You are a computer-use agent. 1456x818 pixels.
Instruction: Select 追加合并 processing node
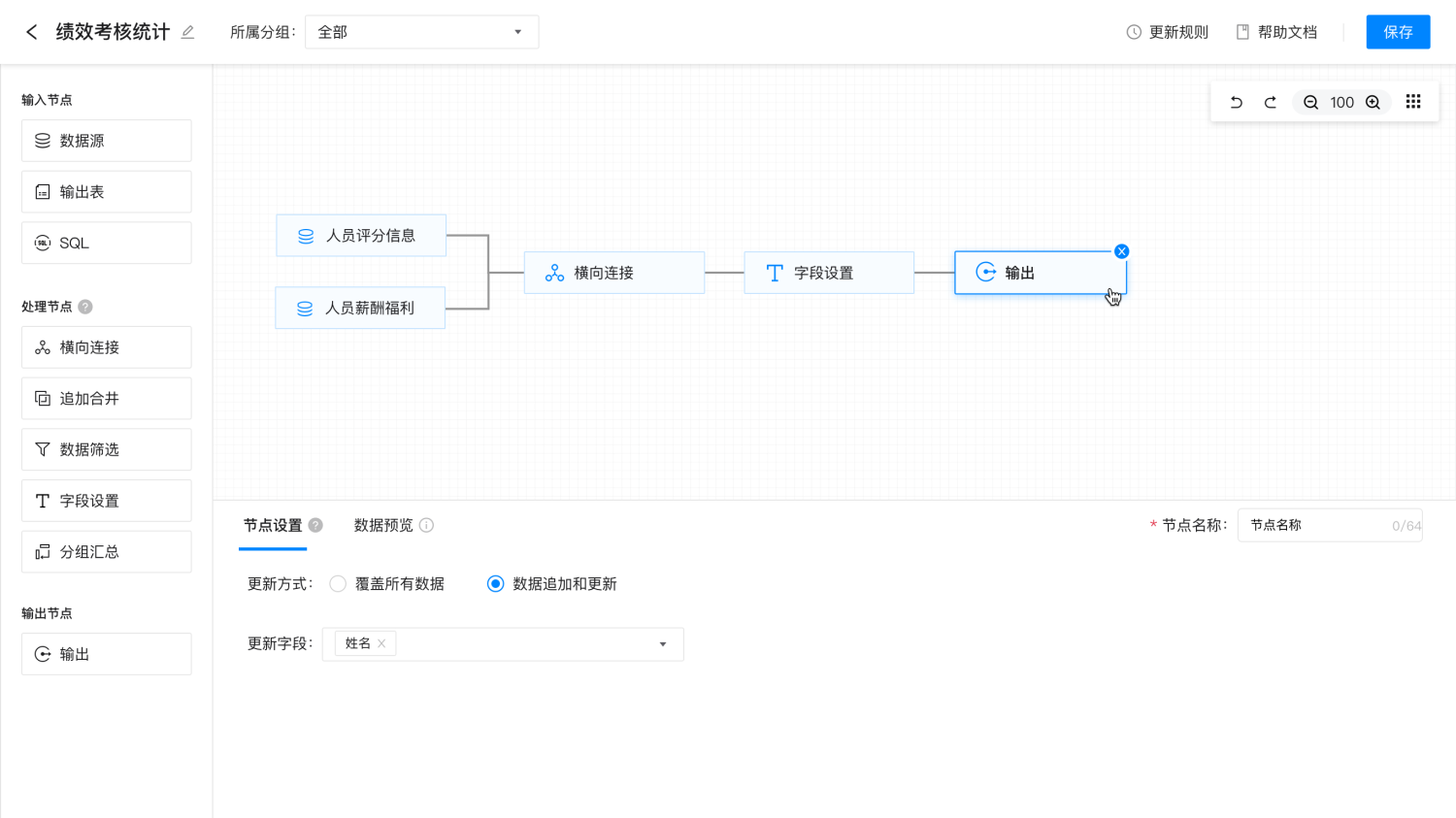point(107,399)
